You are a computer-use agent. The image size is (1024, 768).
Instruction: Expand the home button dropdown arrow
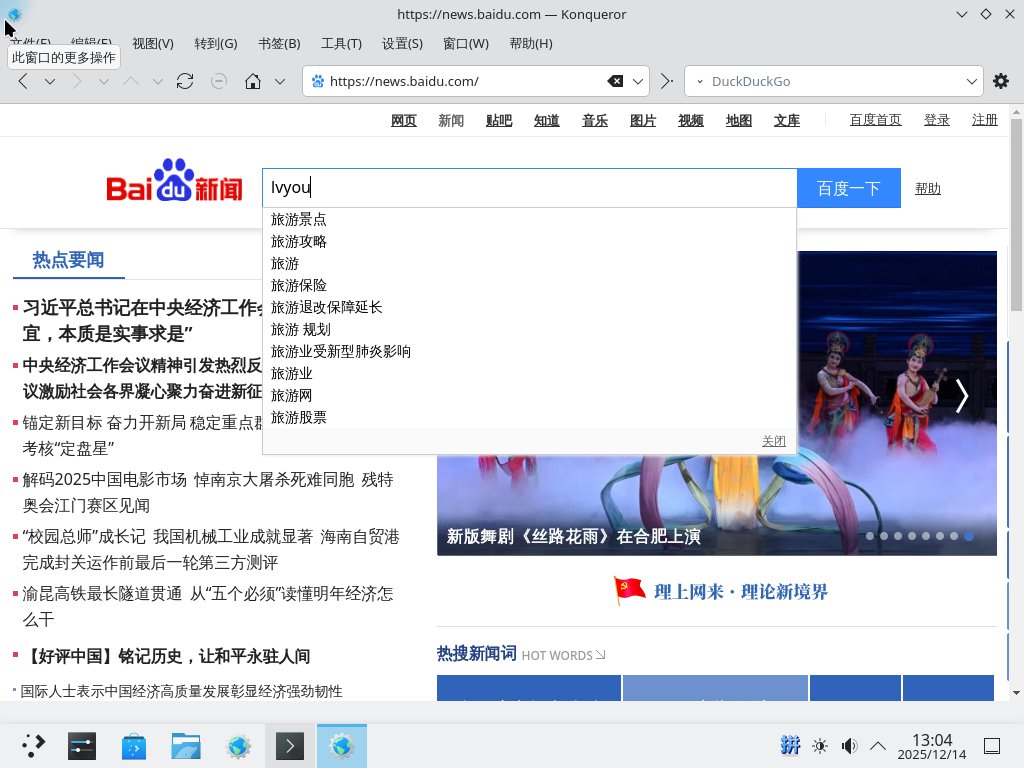280,82
